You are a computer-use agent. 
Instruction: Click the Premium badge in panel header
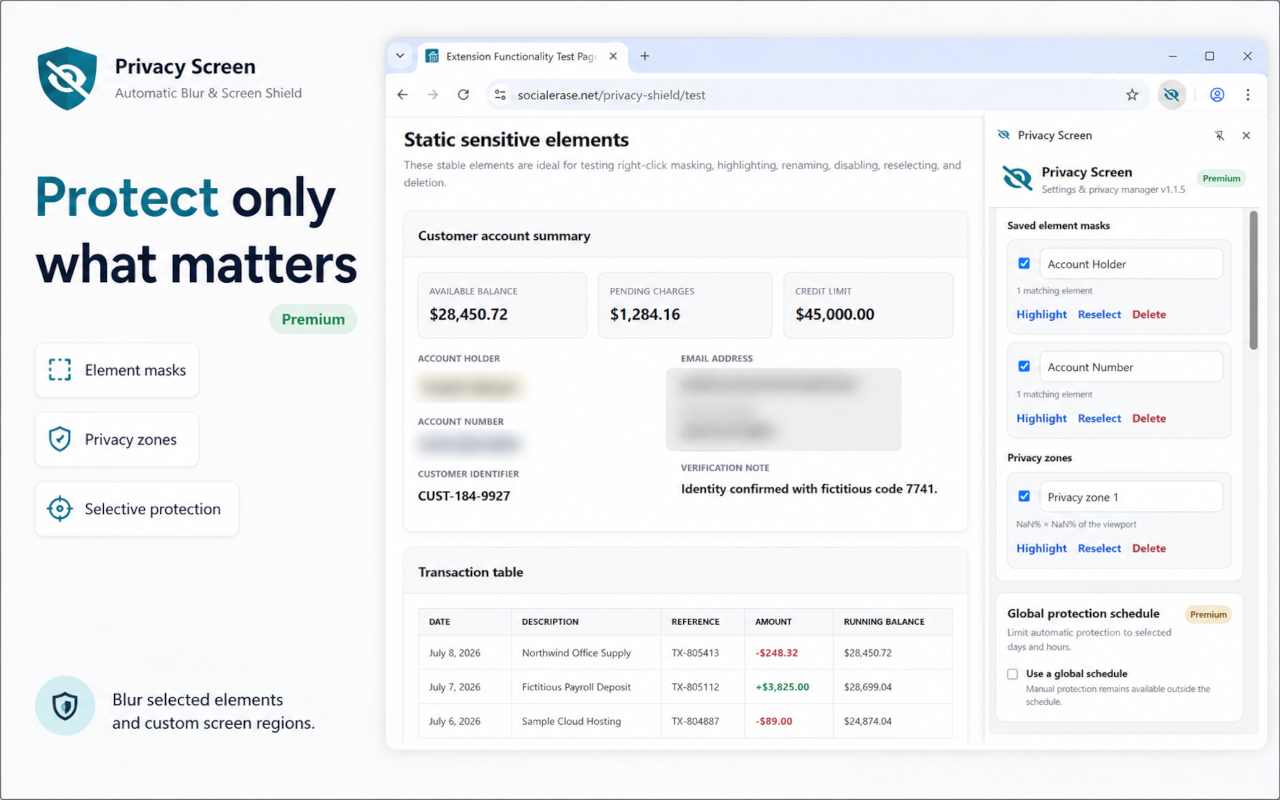pos(1221,178)
